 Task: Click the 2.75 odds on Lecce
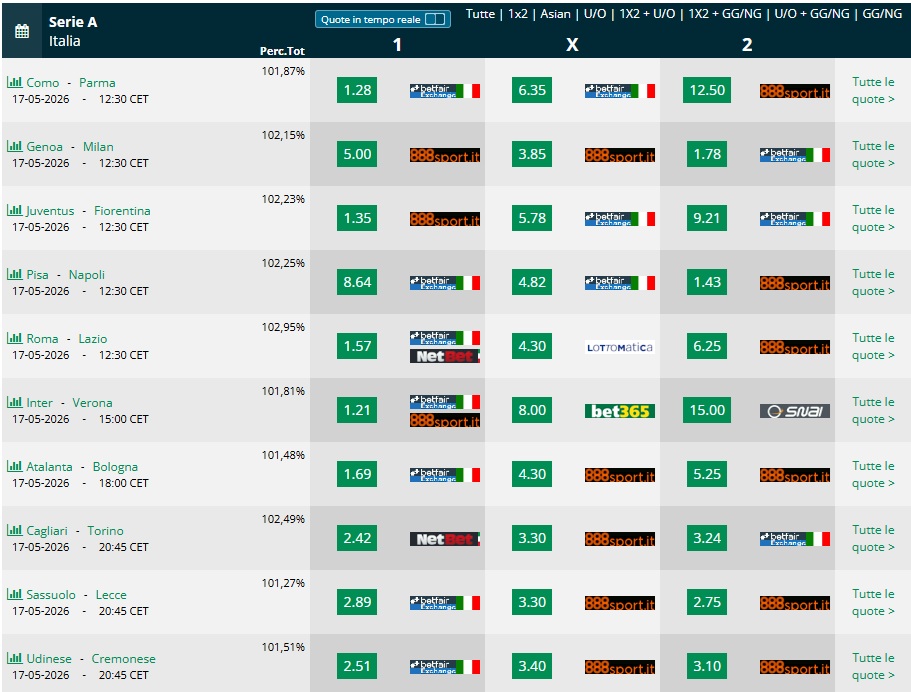[706, 602]
